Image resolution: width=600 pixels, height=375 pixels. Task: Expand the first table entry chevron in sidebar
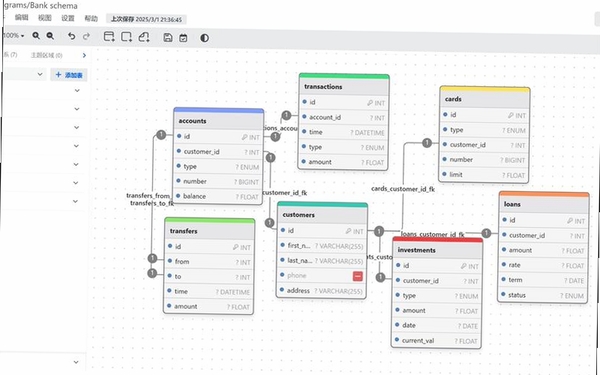[77, 91]
